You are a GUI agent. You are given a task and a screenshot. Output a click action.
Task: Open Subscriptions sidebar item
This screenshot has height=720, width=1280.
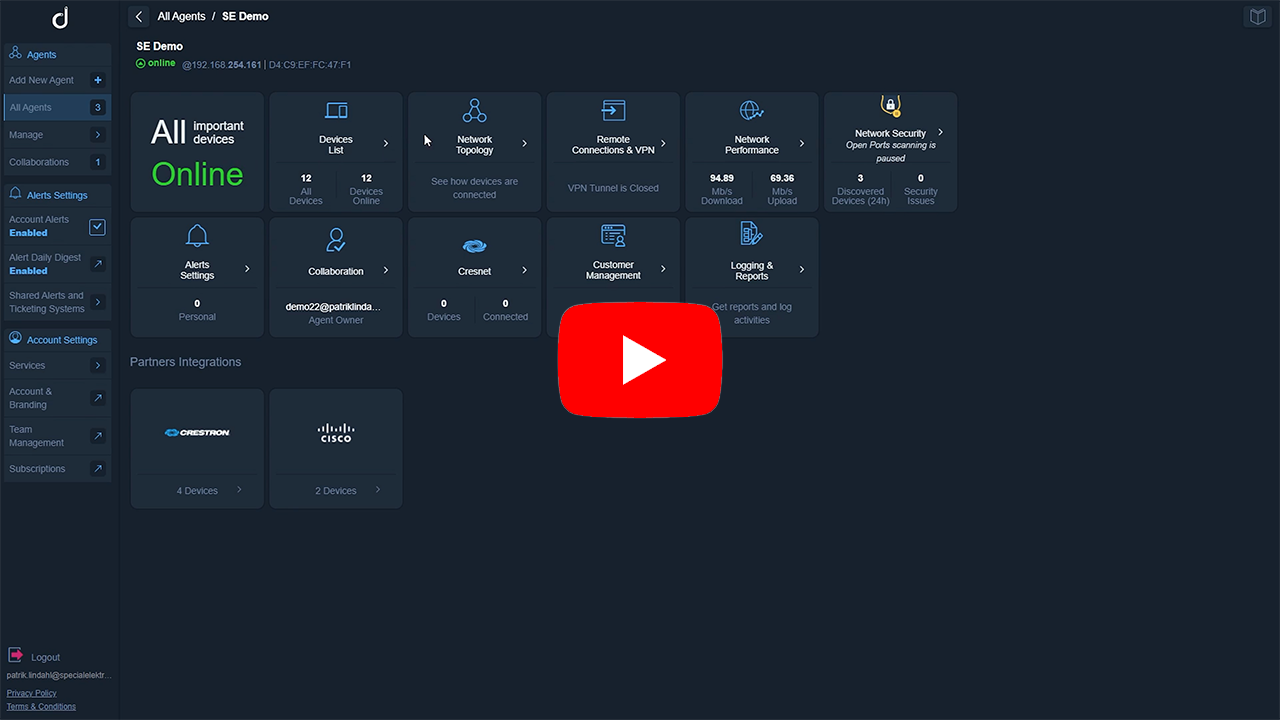click(57, 468)
